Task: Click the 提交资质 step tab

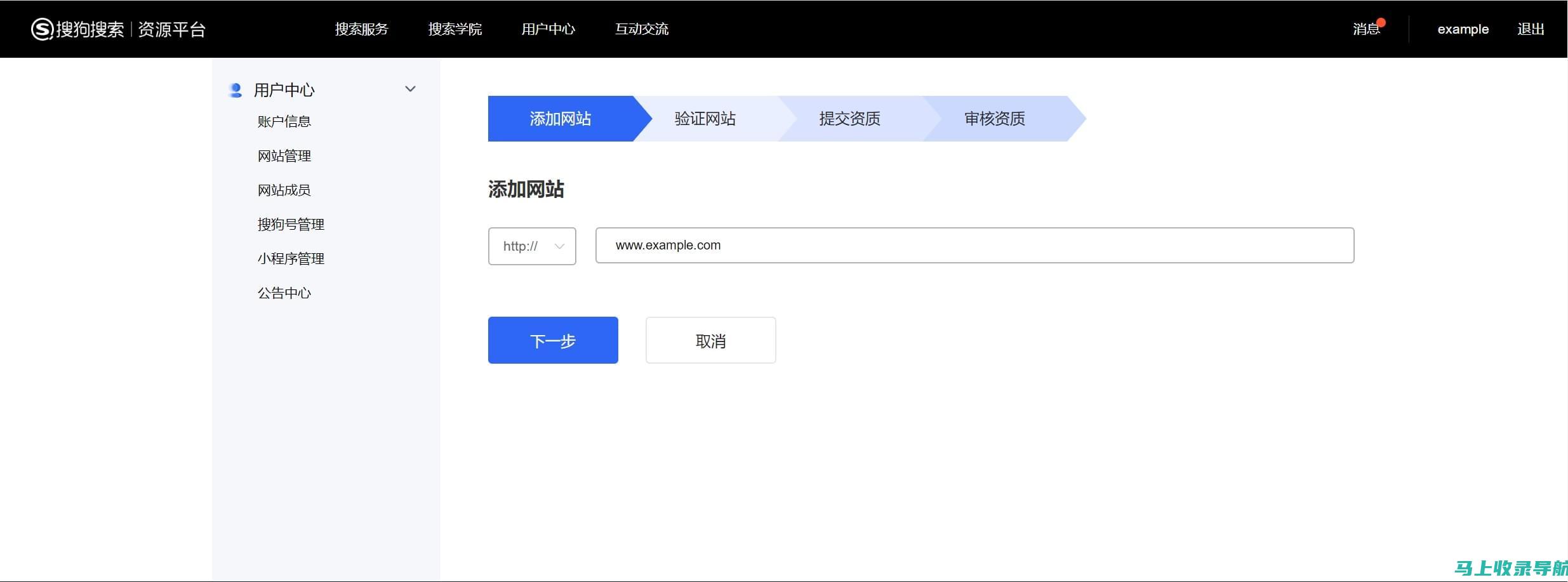Action: tap(850, 119)
